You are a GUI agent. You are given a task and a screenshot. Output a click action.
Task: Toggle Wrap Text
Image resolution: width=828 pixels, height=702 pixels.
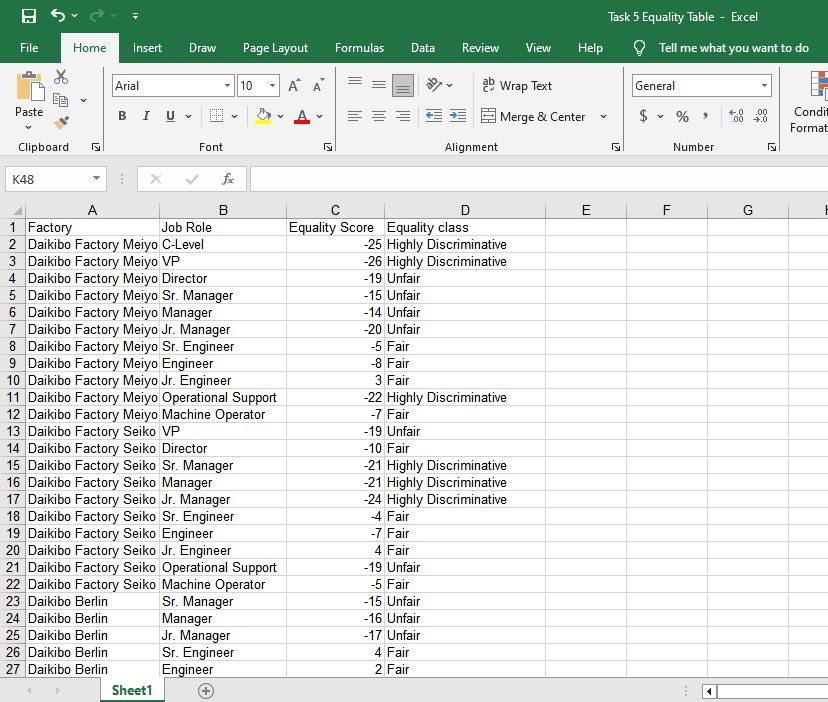pyautogui.click(x=517, y=85)
